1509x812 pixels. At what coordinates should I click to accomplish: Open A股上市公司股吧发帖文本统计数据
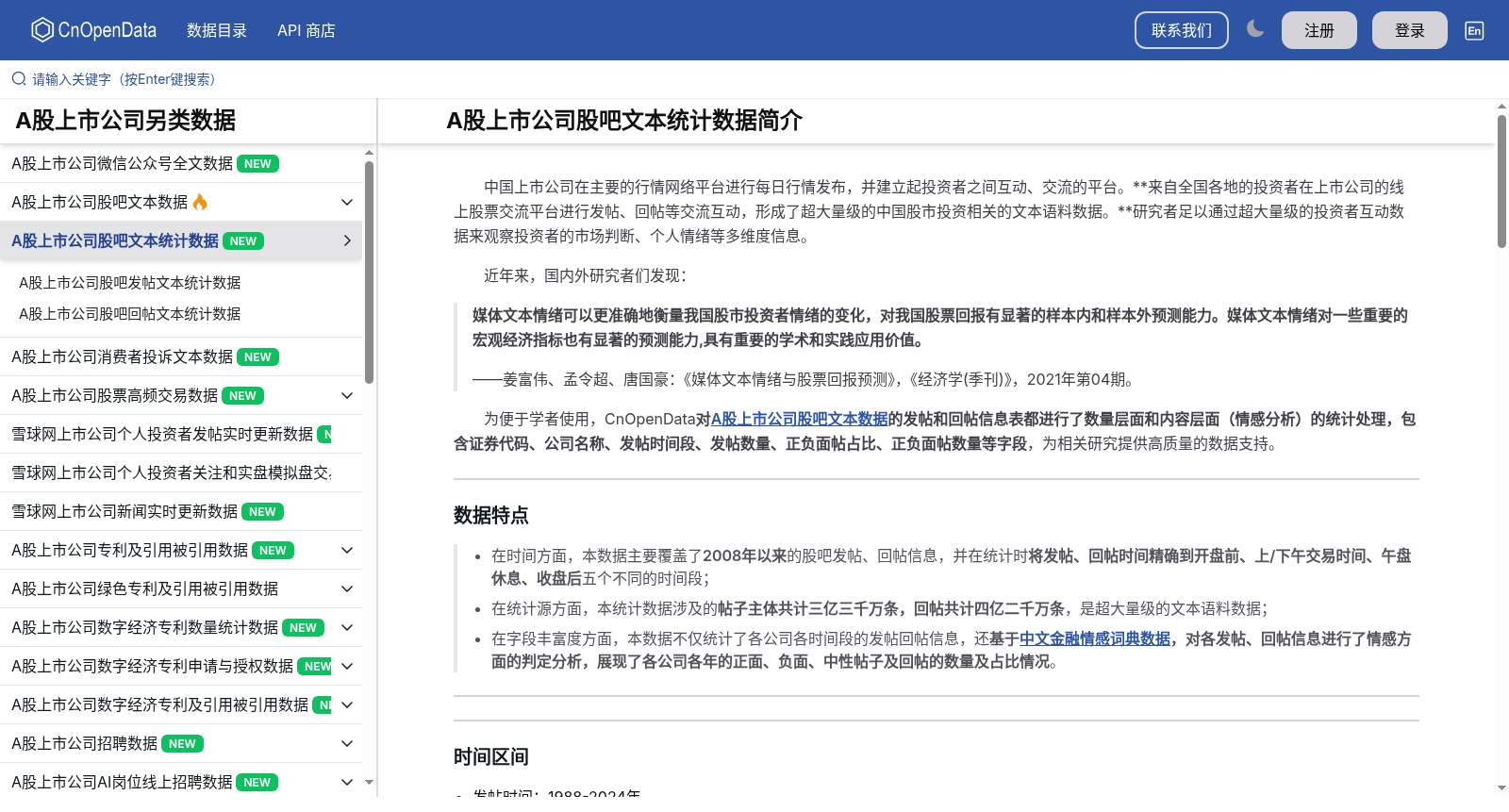click(130, 283)
